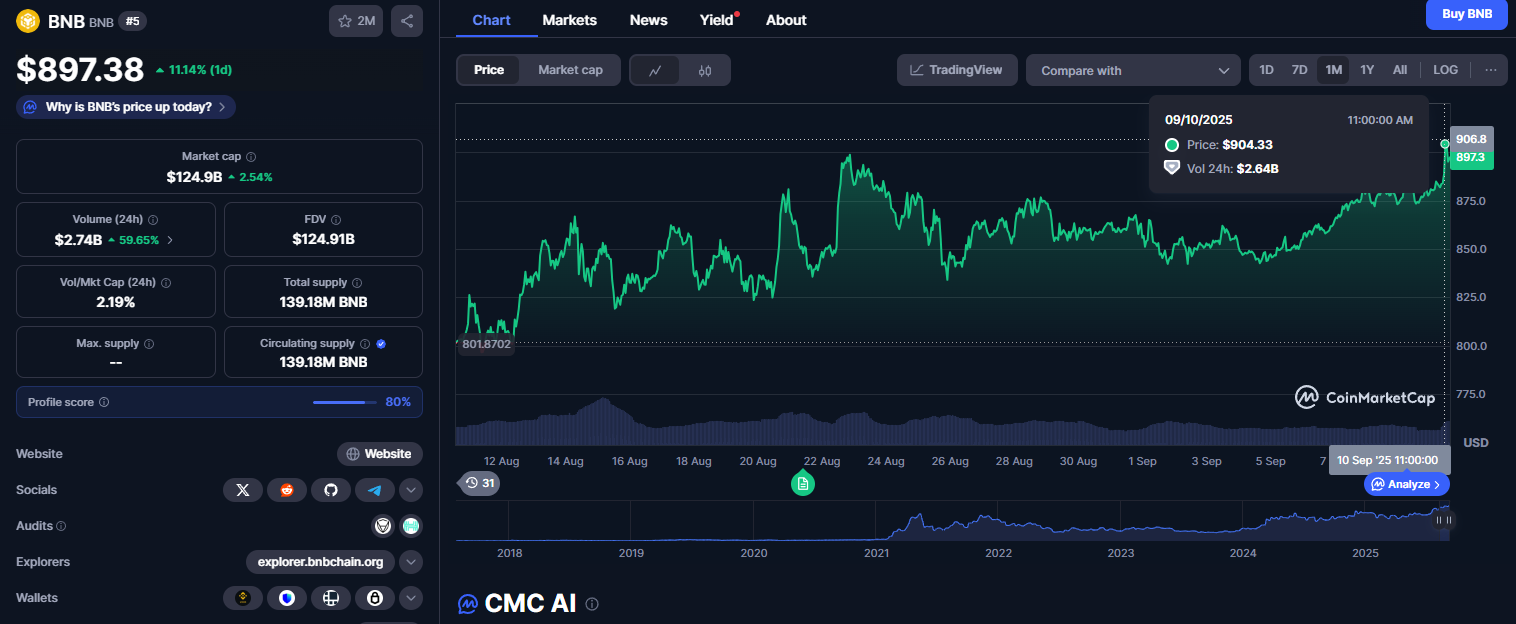Open BNB's Telegram social link

click(375, 490)
